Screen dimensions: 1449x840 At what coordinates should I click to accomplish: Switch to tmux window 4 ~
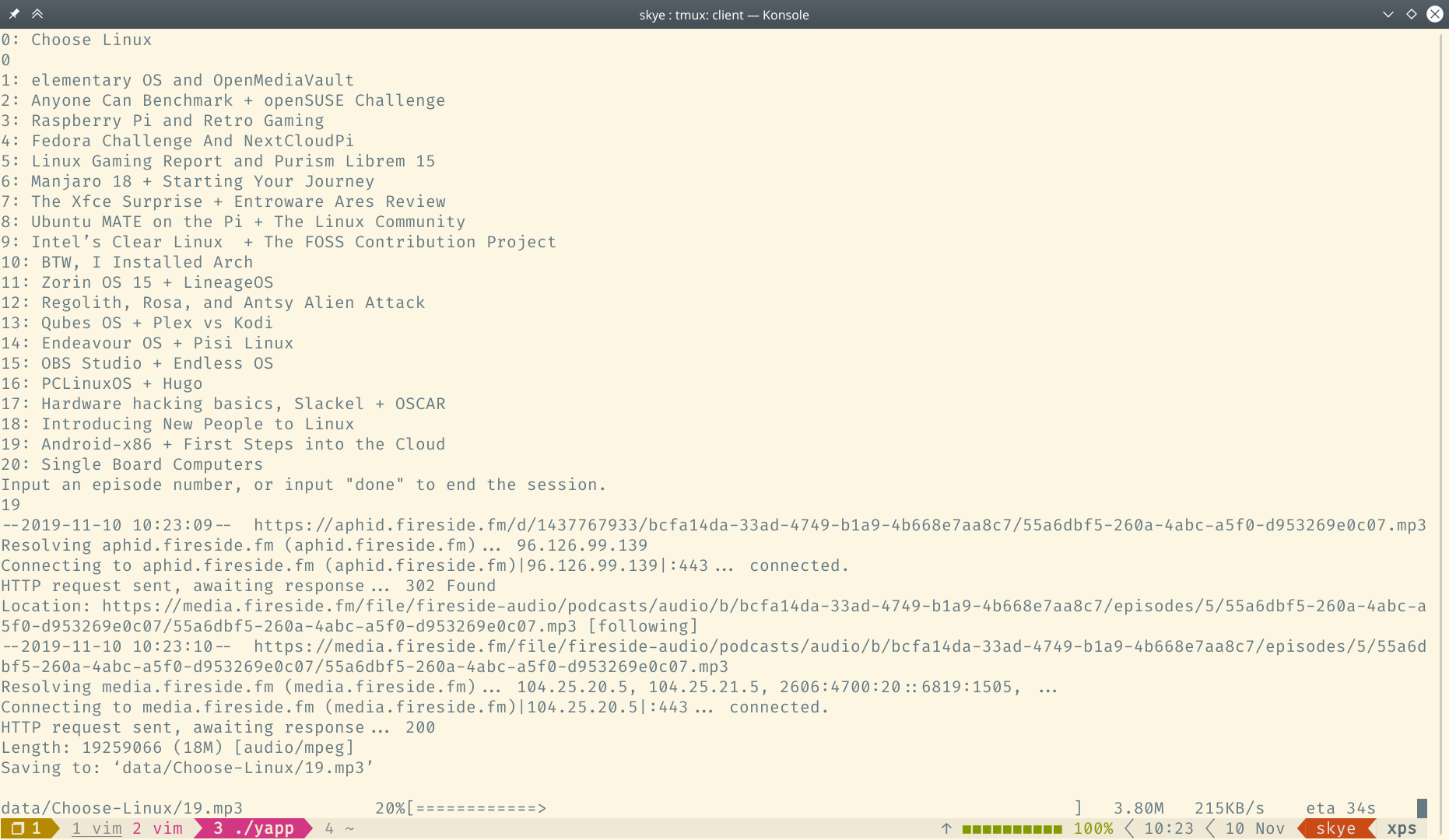pyautogui.click(x=339, y=828)
